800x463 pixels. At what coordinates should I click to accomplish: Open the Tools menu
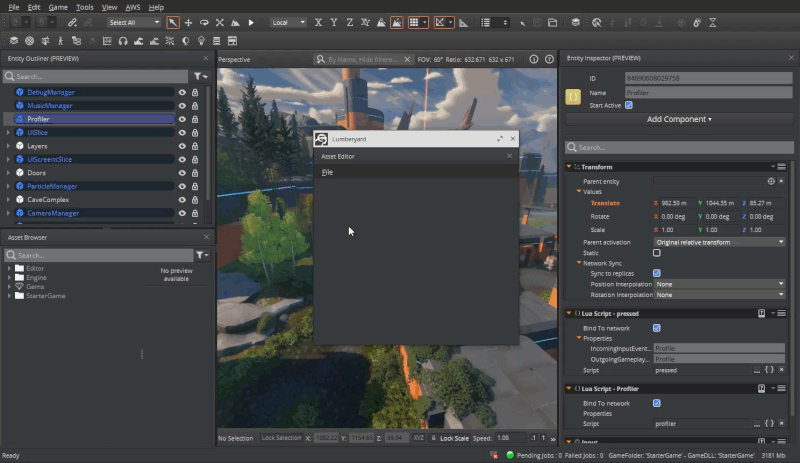coord(85,7)
